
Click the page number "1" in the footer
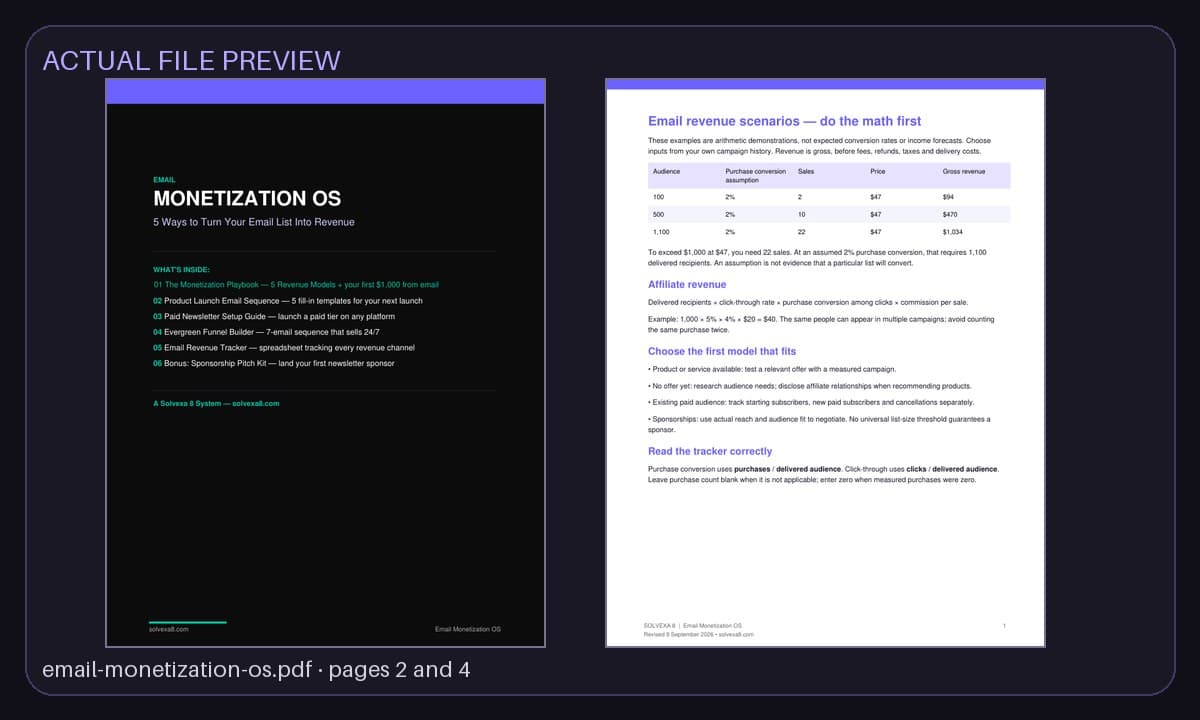1004,625
